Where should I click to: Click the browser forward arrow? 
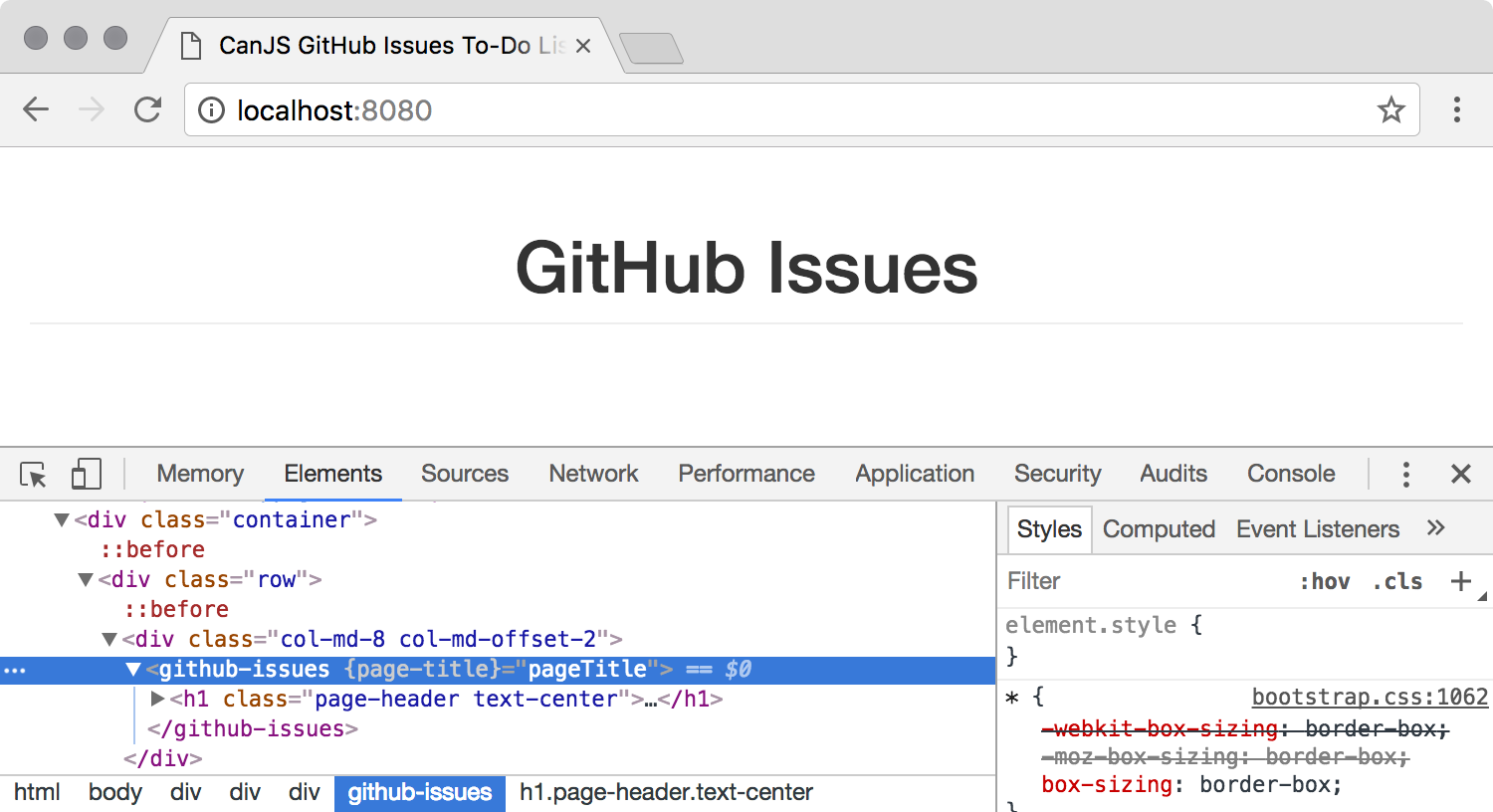(x=92, y=109)
